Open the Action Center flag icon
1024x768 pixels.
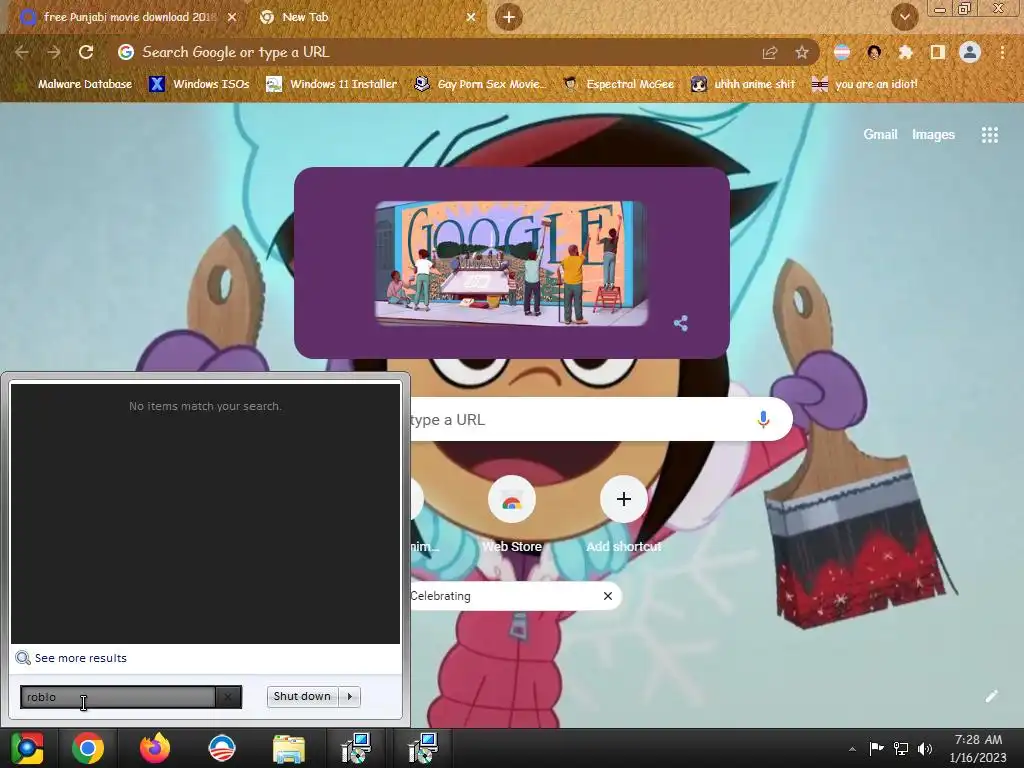(x=876, y=748)
